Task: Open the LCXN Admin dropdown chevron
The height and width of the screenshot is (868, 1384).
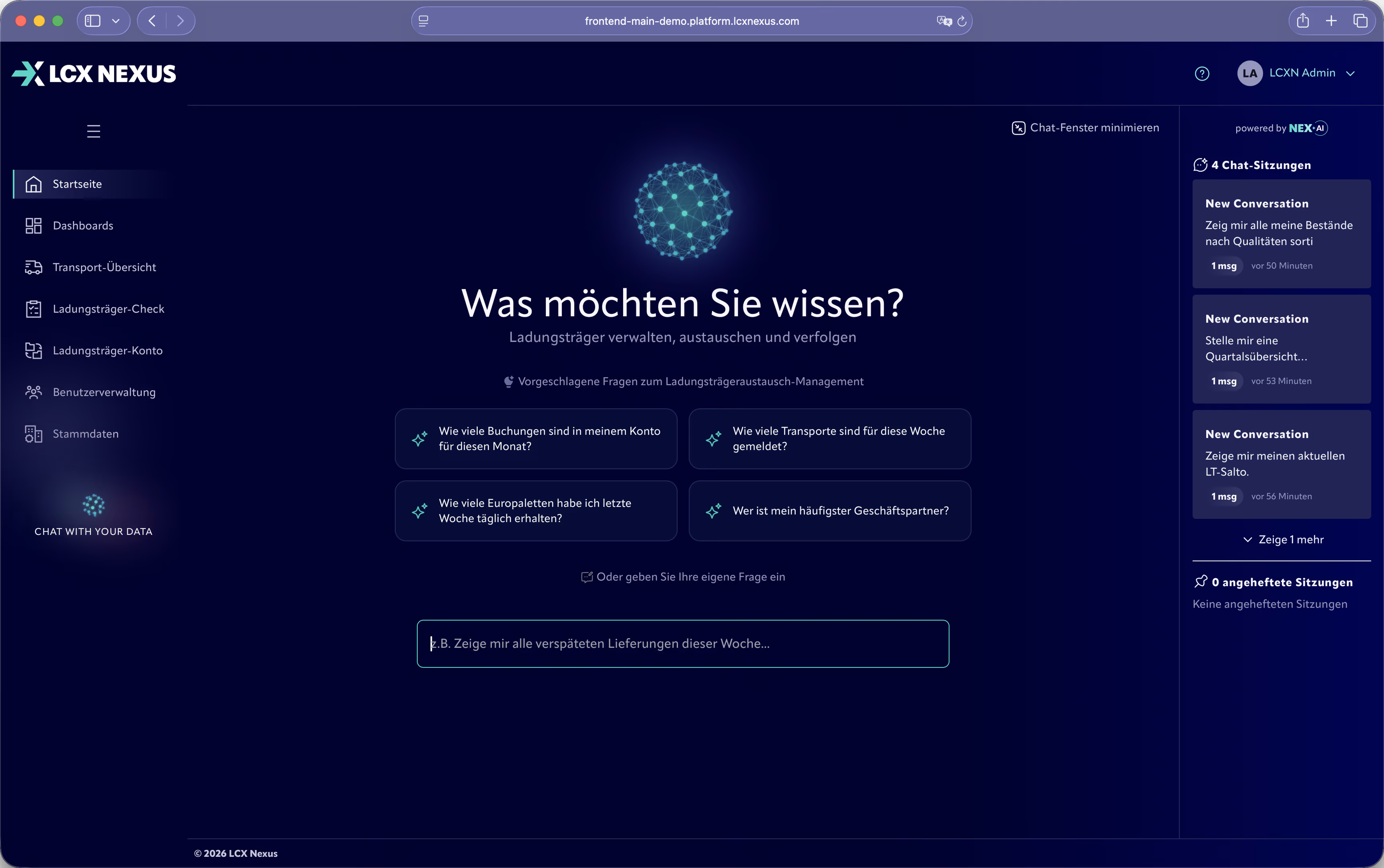Action: click(x=1350, y=74)
